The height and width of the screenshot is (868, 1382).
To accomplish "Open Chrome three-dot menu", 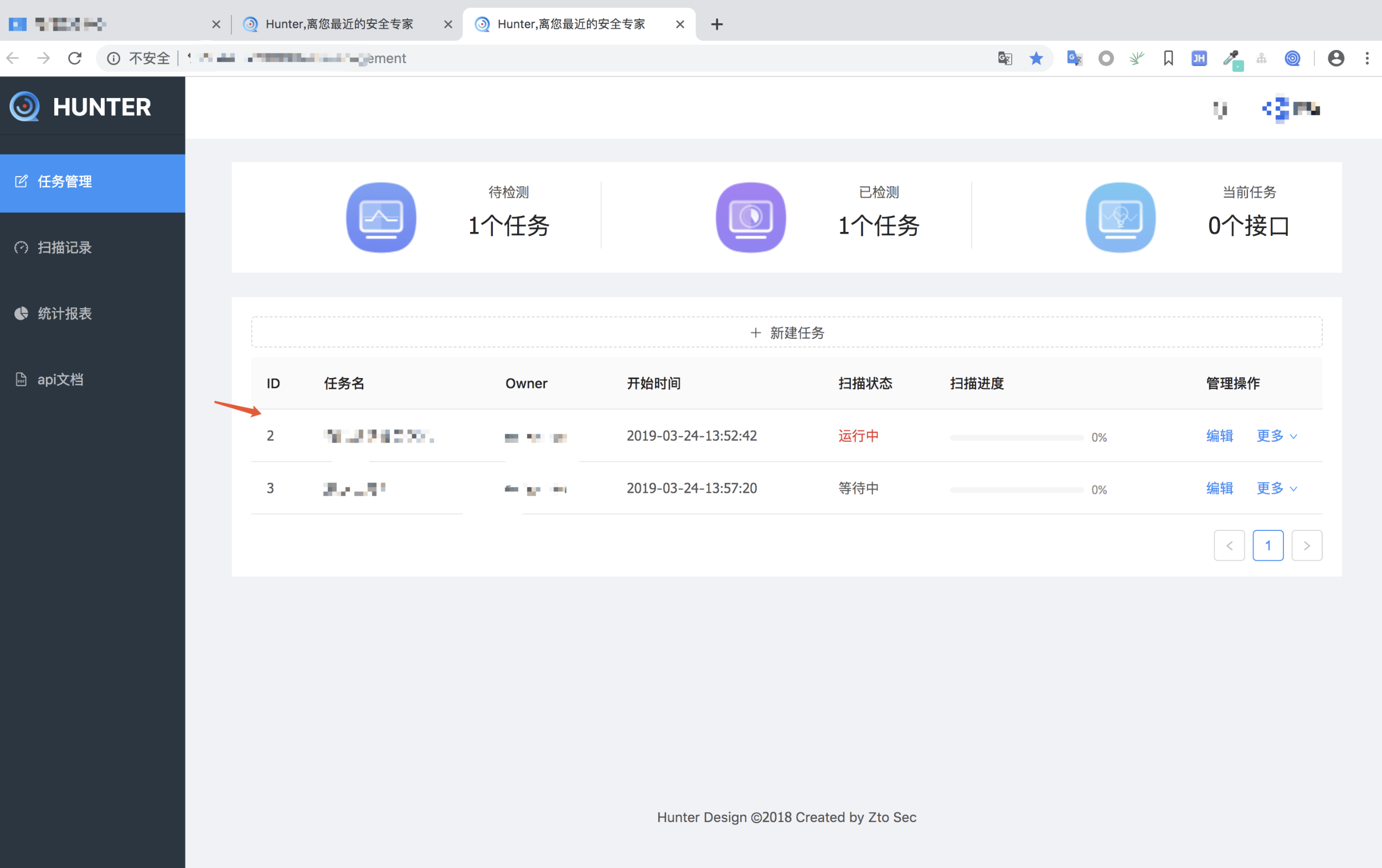I will coord(1367,59).
